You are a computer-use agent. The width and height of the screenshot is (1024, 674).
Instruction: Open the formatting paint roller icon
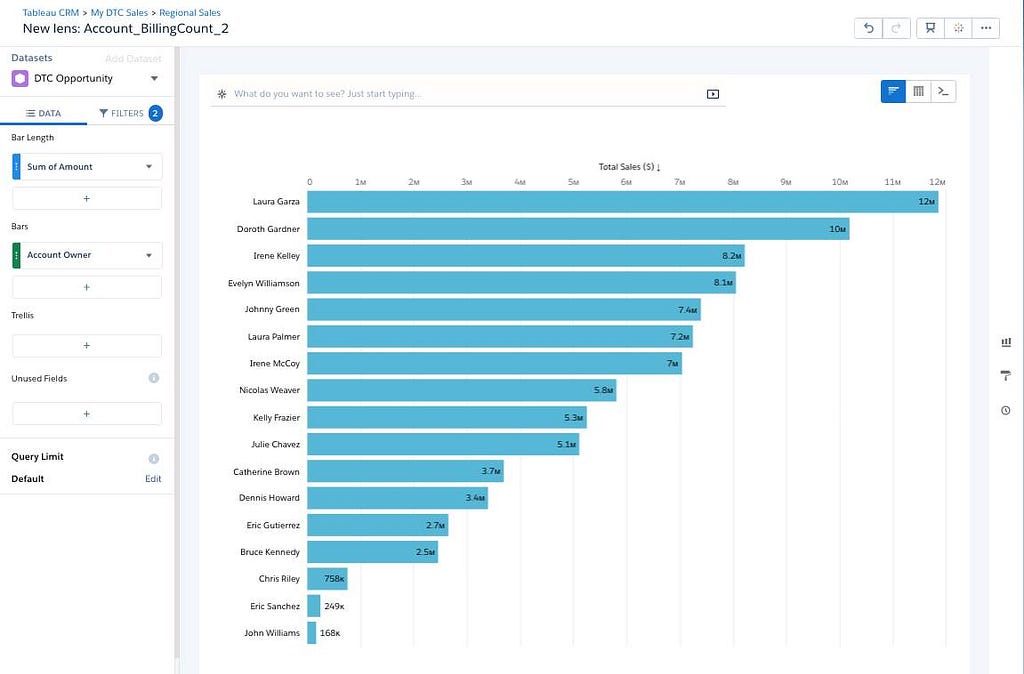pyautogui.click(x=1006, y=376)
